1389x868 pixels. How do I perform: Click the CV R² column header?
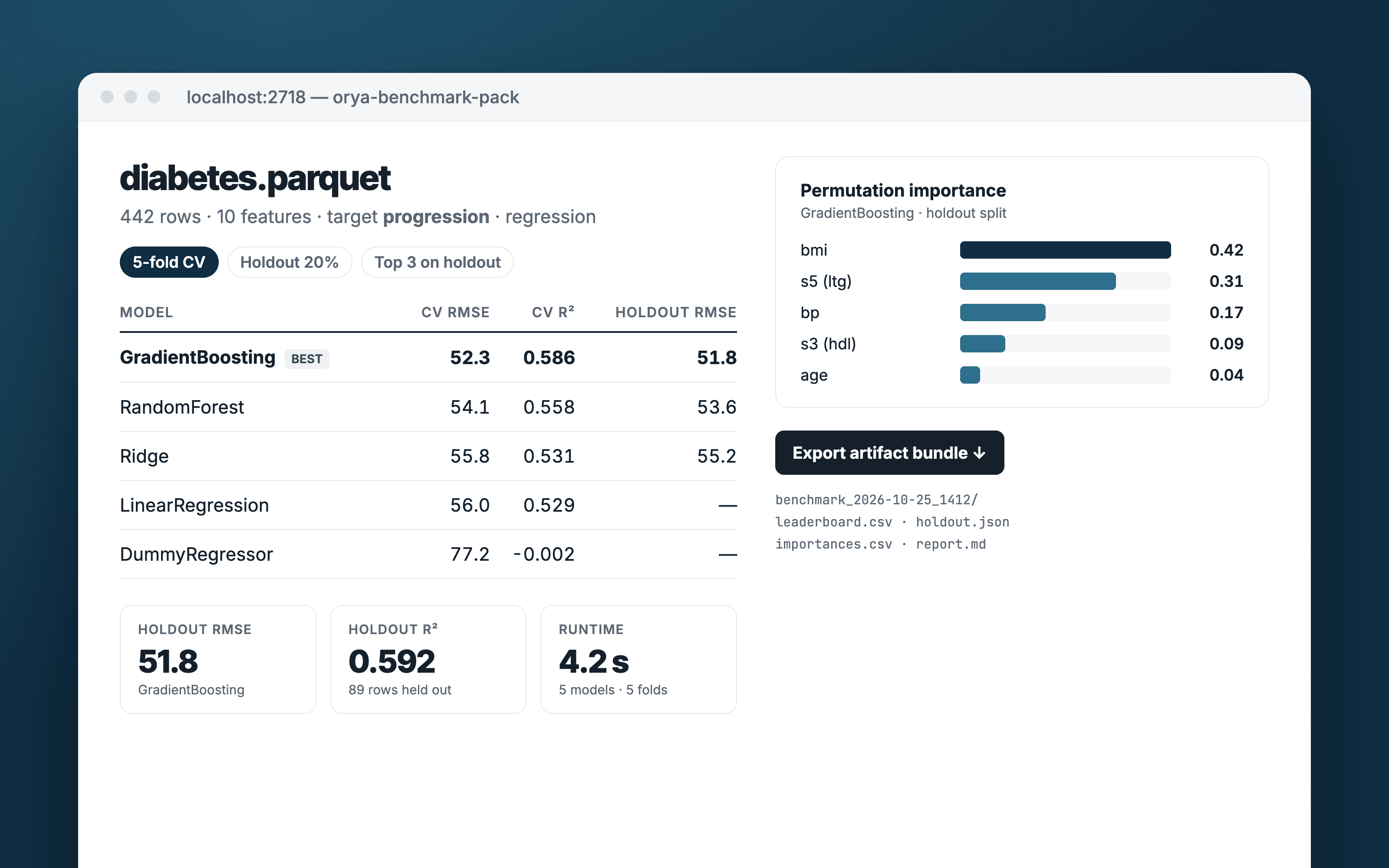click(x=553, y=312)
